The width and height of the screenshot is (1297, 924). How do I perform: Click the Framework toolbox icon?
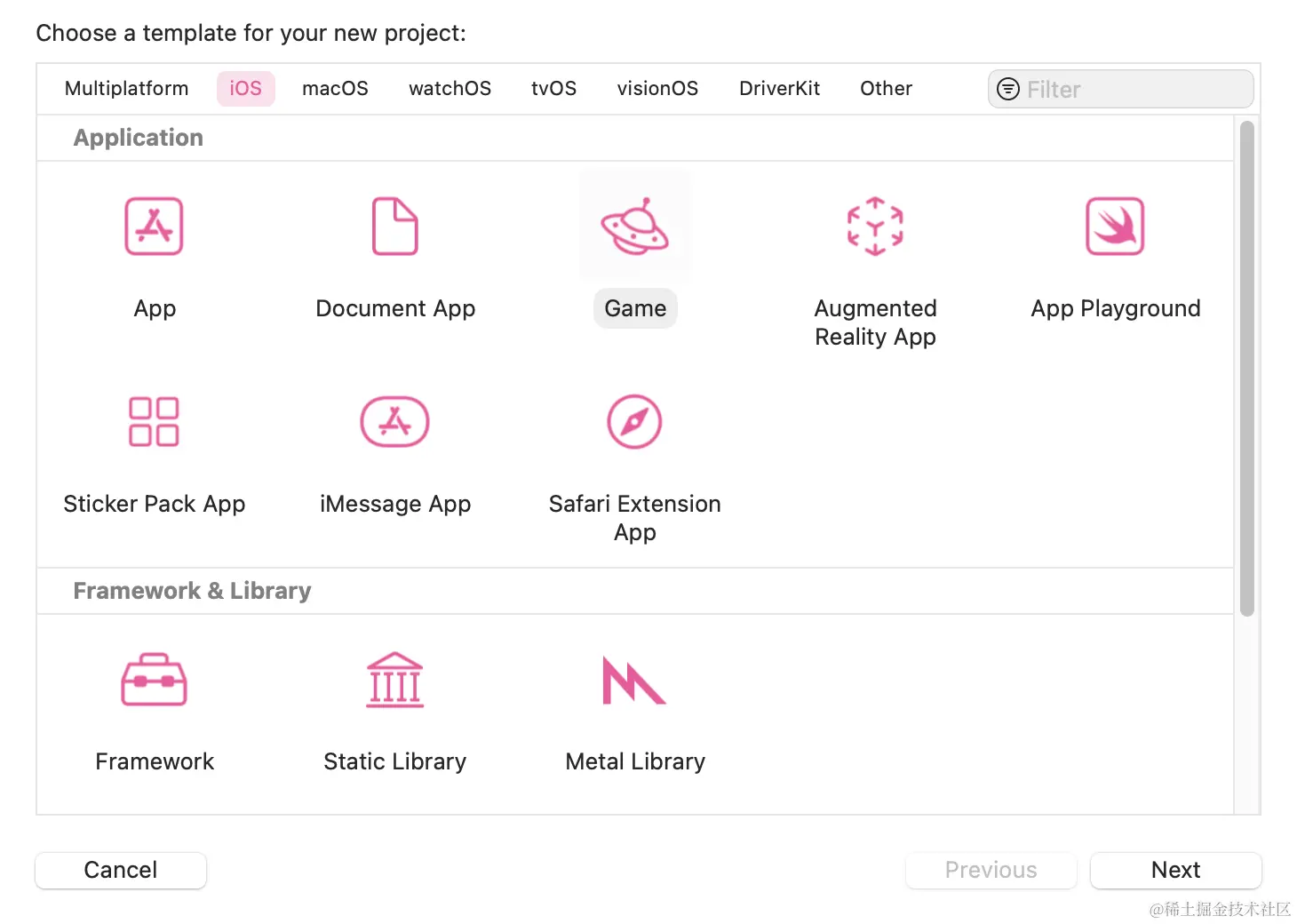coord(154,680)
